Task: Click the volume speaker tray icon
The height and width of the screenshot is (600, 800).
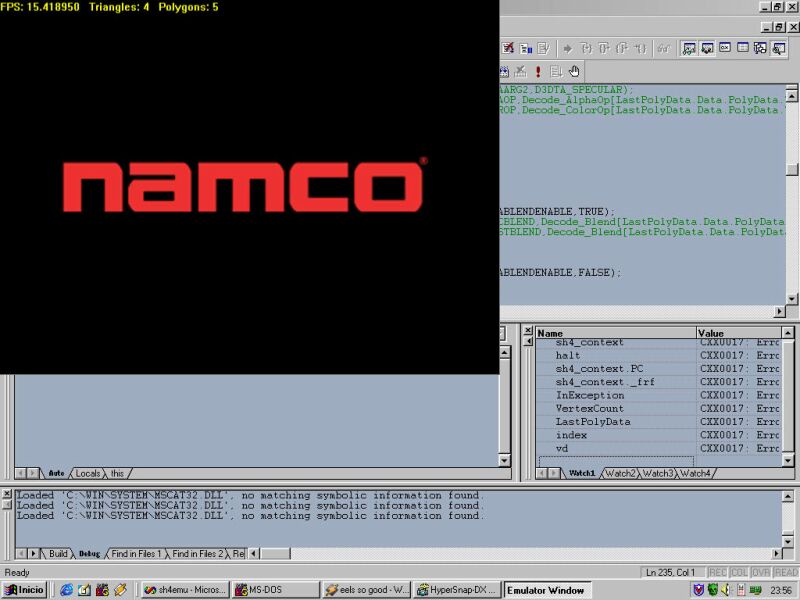Action: [726, 590]
